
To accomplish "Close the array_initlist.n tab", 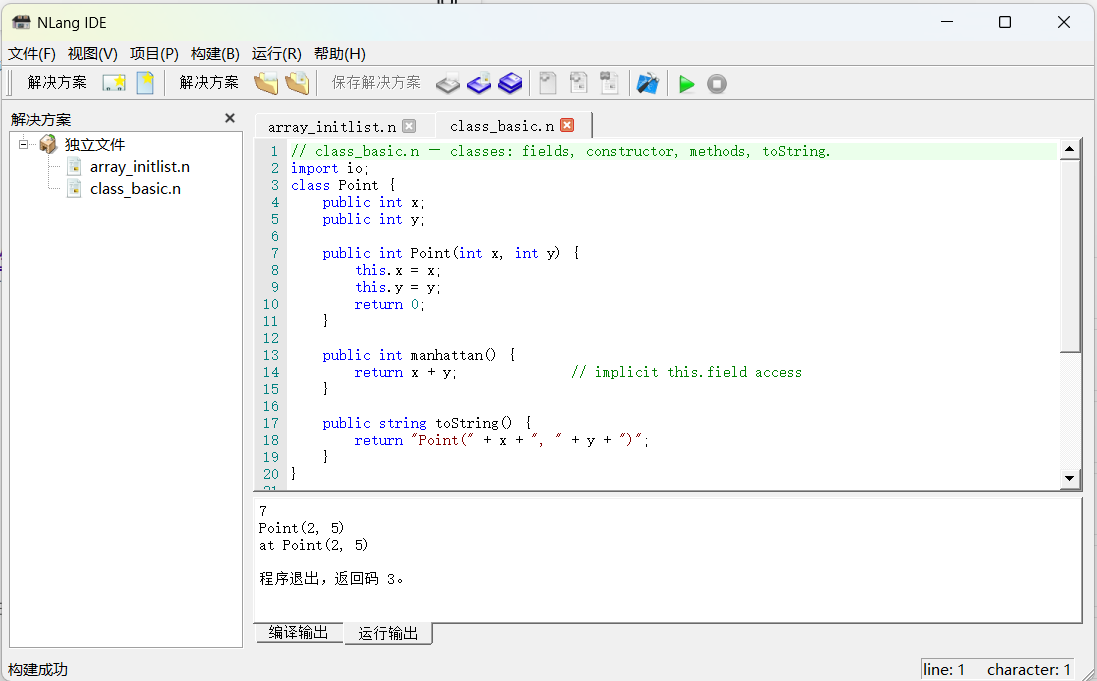I will tap(409, 126).
